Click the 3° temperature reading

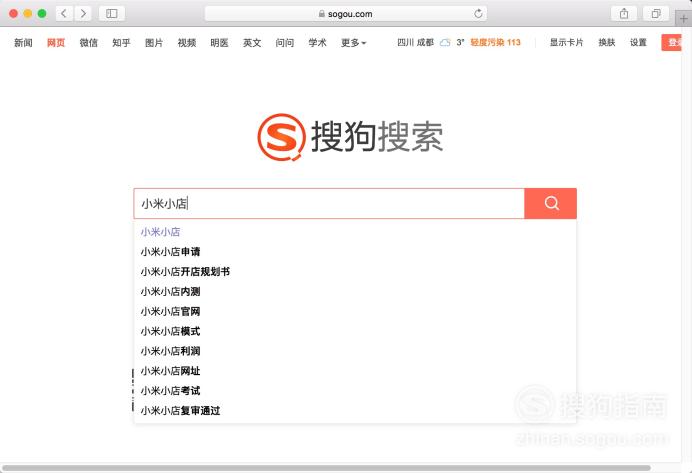click(460, 42)
